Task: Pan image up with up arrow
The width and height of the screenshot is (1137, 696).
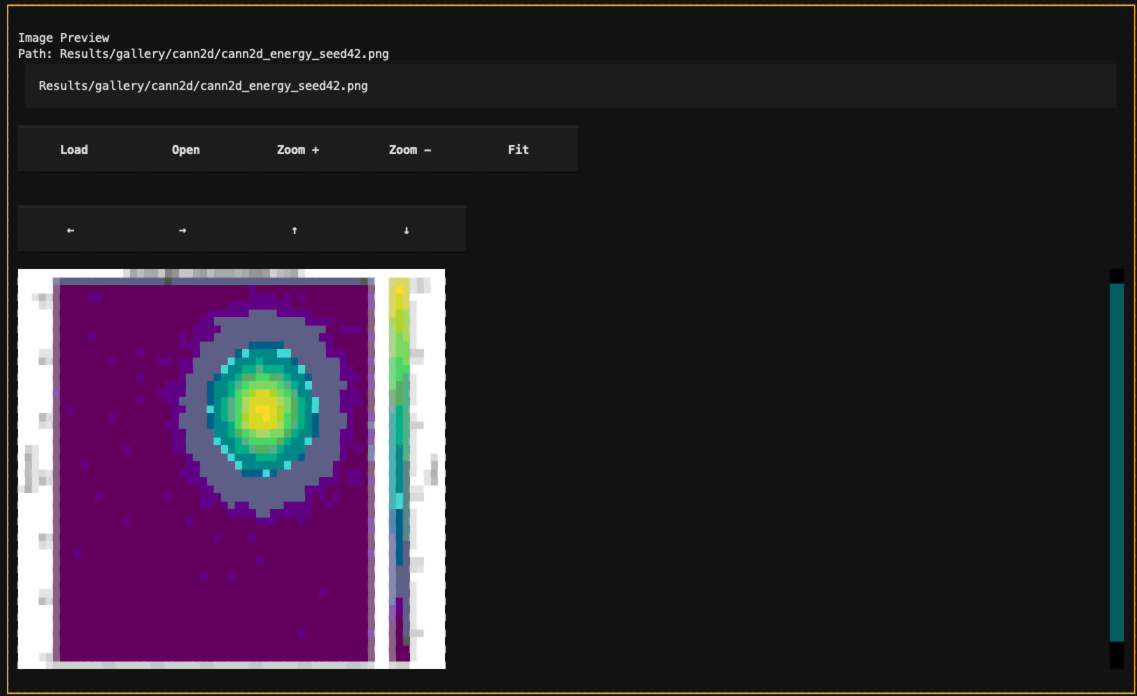Action: [294, 230]
